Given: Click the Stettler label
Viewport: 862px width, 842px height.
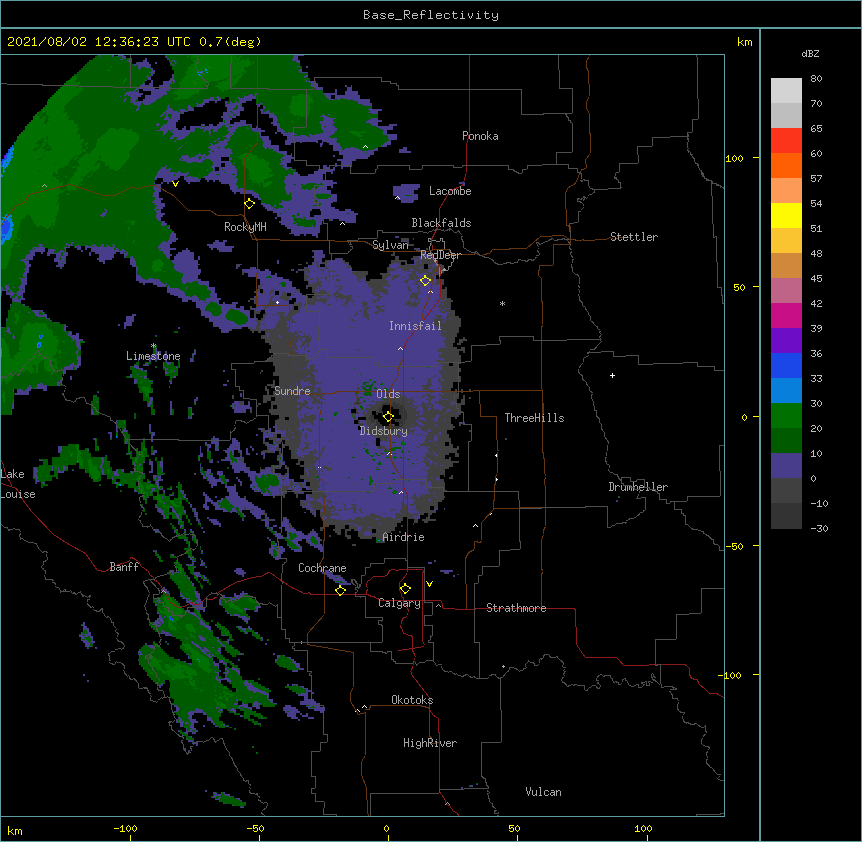Looking at the screenshot, I should pyautogui.click(x=634, y=237).
